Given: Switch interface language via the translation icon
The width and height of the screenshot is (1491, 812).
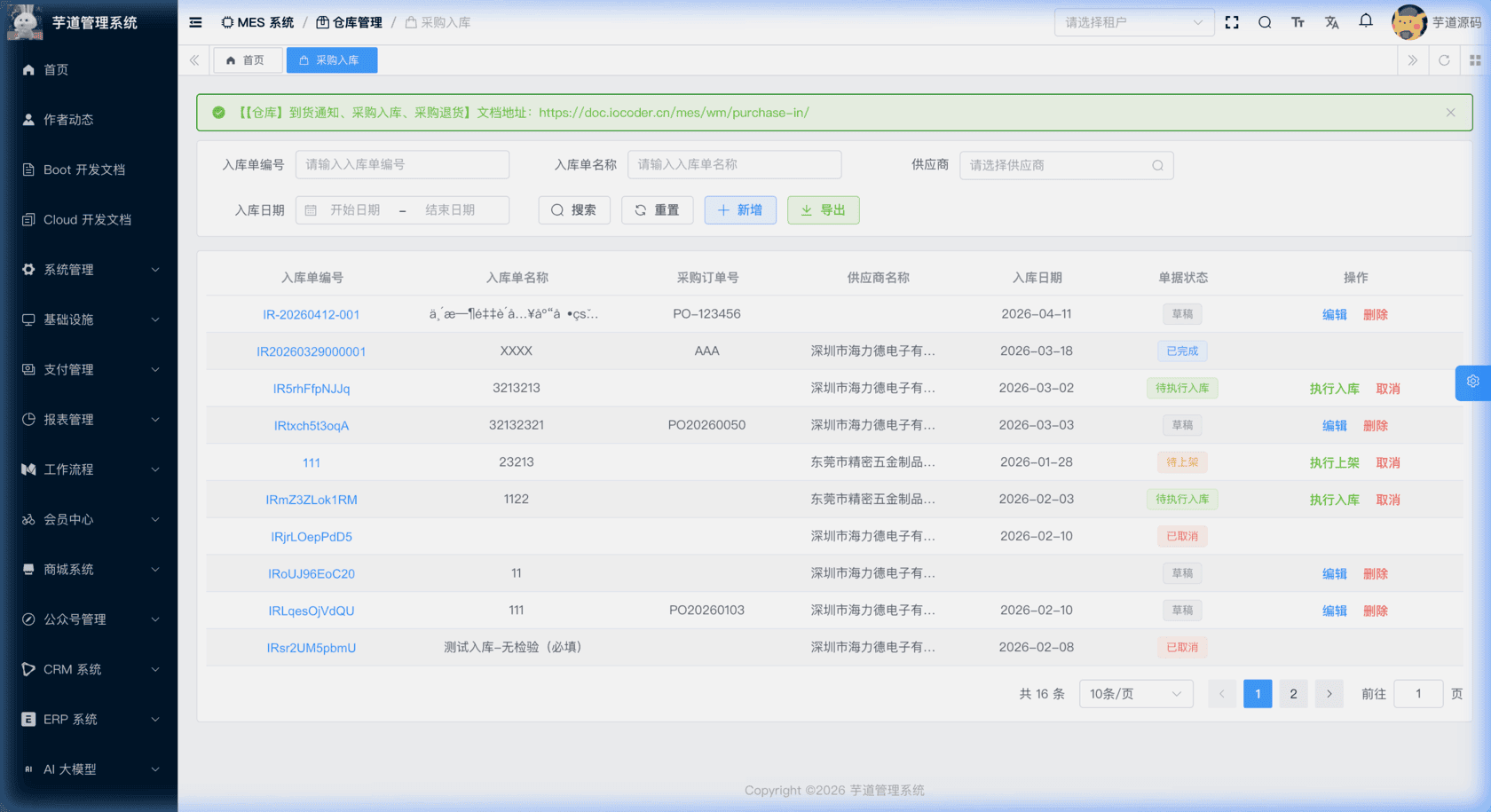Looking at the screenshot, I should click(1331, 22).
